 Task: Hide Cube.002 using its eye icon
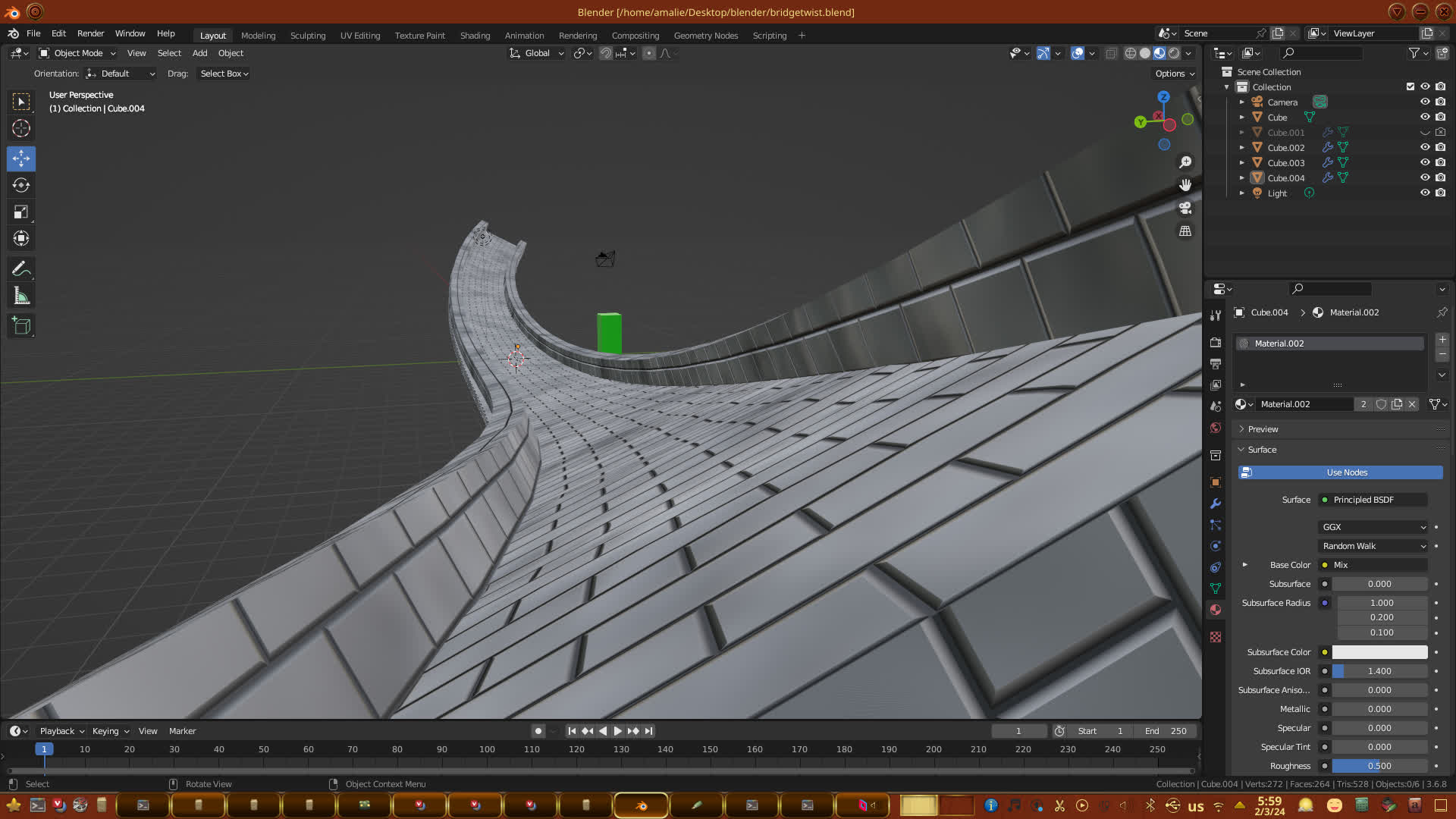[x=1425, y=147]
